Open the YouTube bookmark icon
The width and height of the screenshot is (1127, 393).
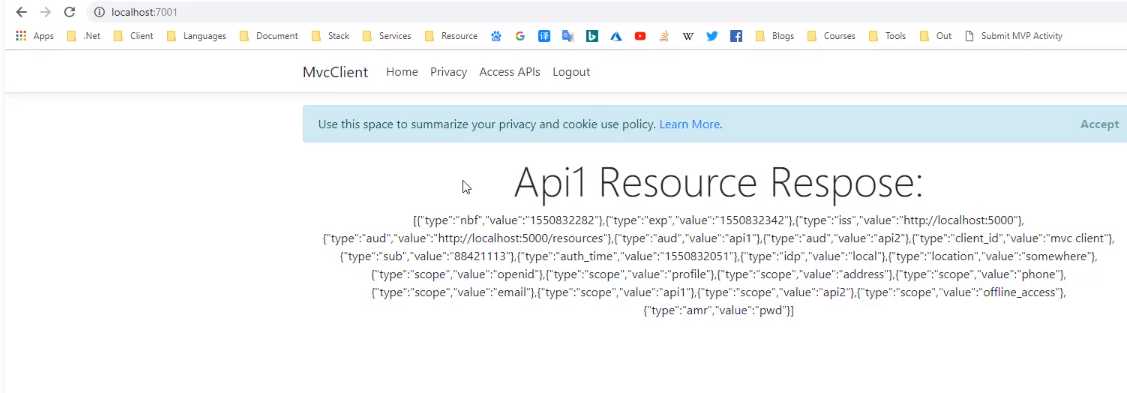640,36
